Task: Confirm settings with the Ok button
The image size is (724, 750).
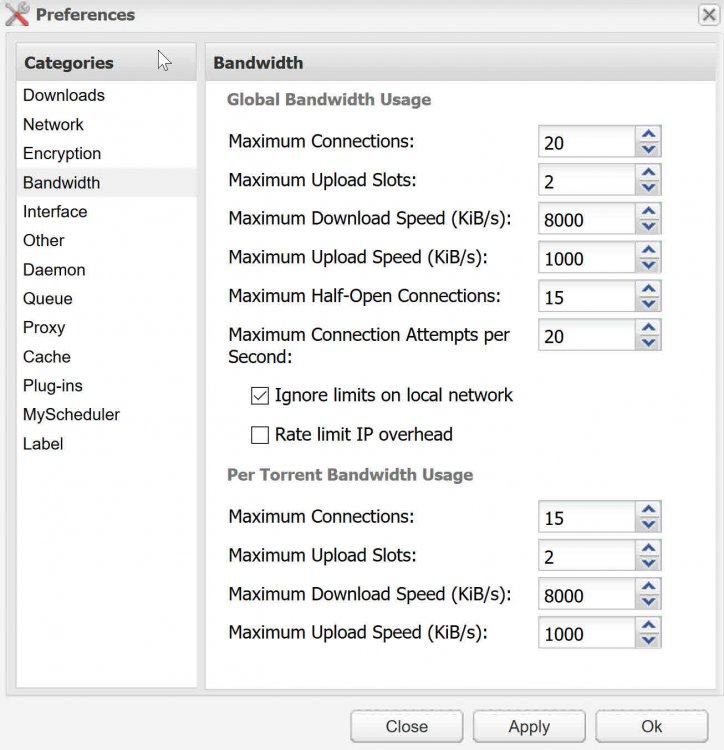Action: click(x=651, y=726)
